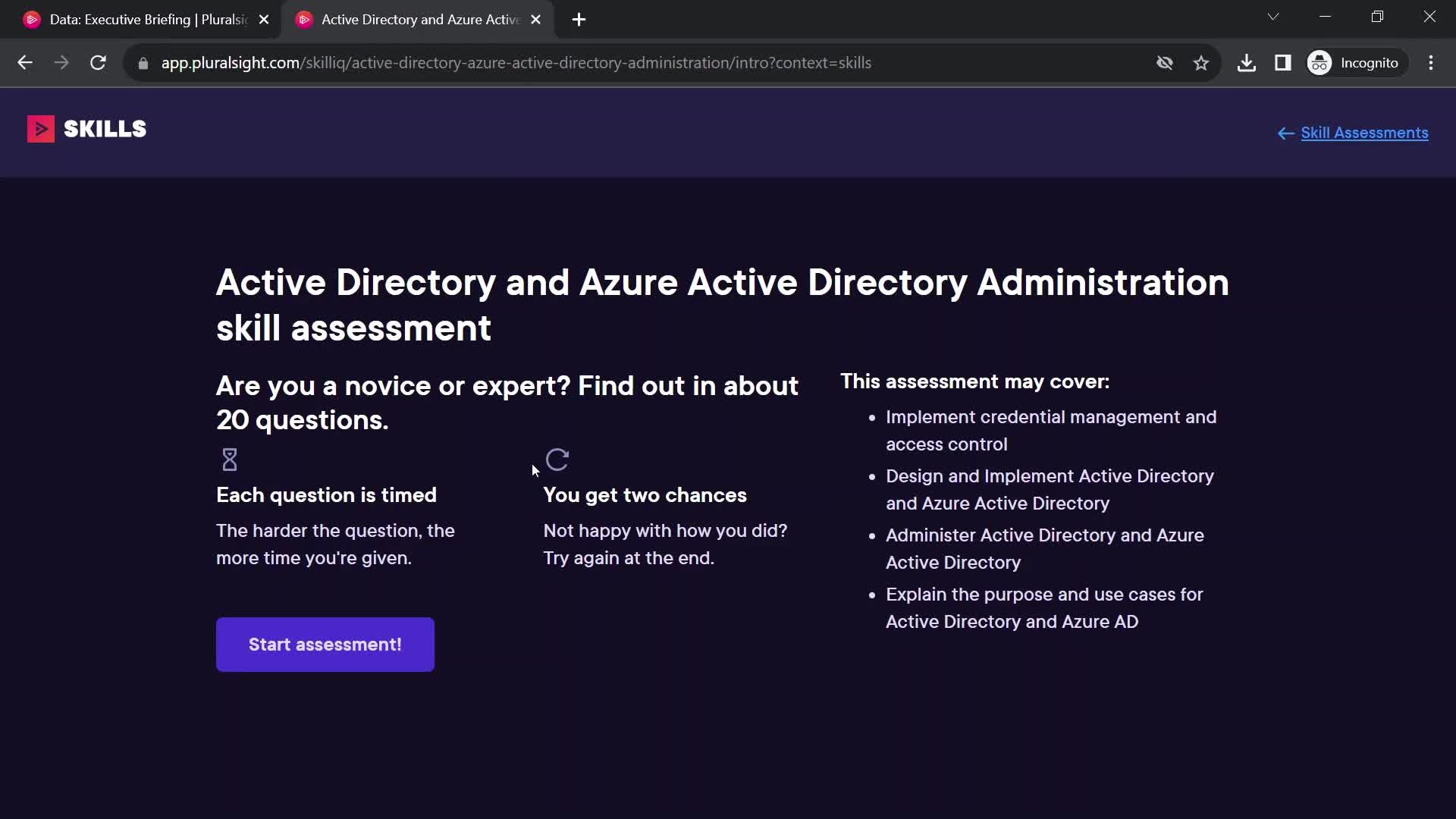Screen dimensions: 1456x819
Task: Close the Data: Executive Briefing tab
Action: tap(264, 20)
